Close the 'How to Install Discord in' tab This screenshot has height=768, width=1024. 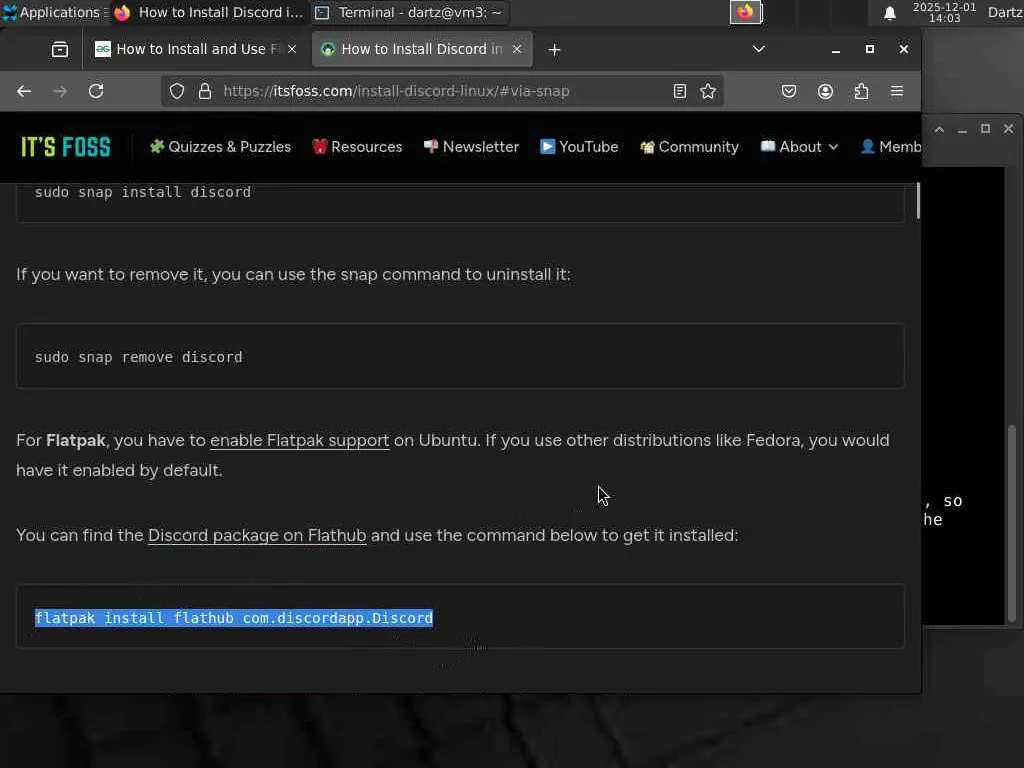pyautogui.click(x=517, y=49)
